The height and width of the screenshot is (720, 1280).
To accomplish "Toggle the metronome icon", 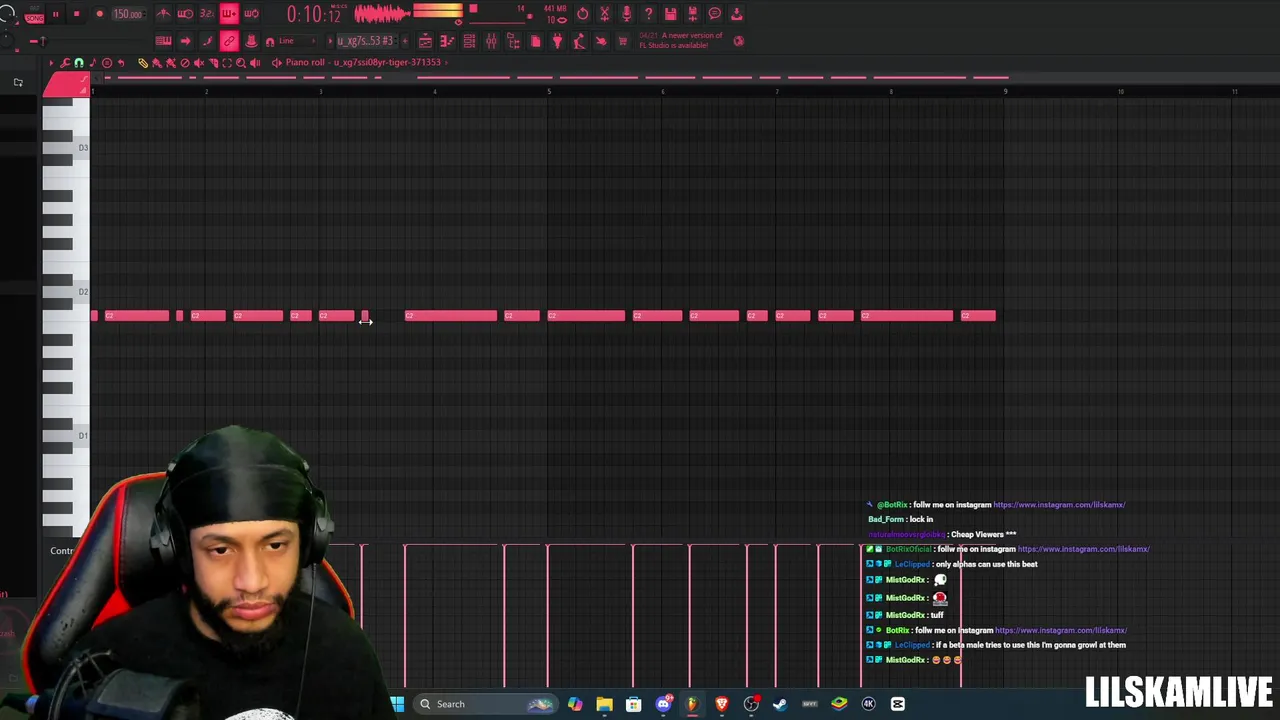I will [163, 14].
